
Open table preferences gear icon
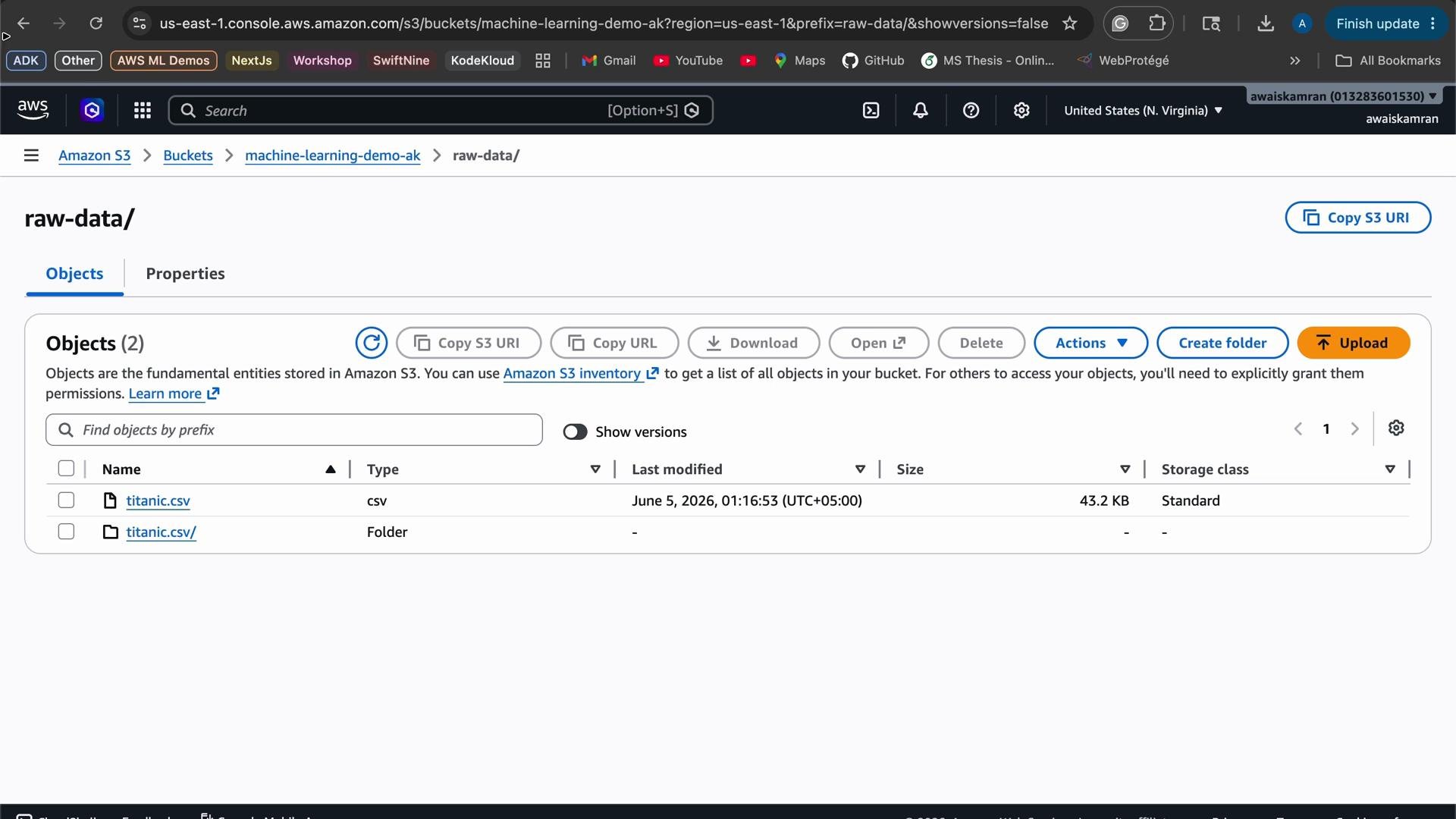[1396, 428]
